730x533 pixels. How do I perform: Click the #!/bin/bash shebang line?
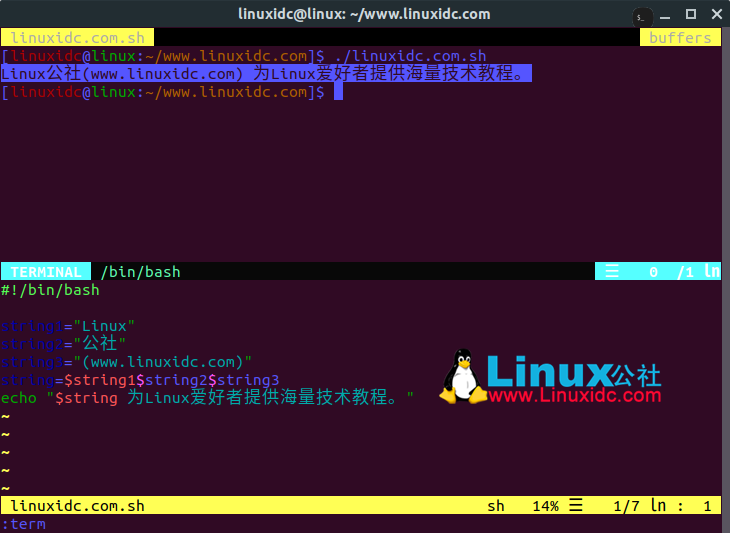pos(50,290)
